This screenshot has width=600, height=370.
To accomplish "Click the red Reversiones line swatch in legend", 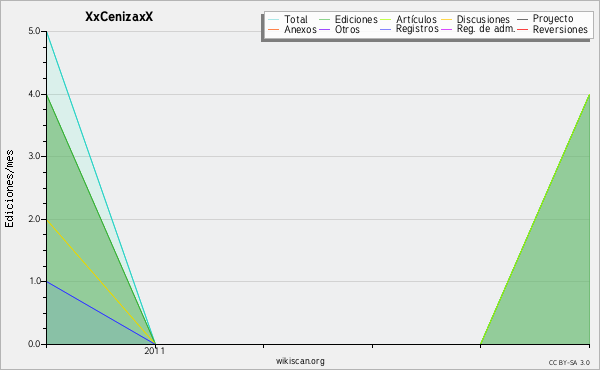I will click(x=522, y=29).
